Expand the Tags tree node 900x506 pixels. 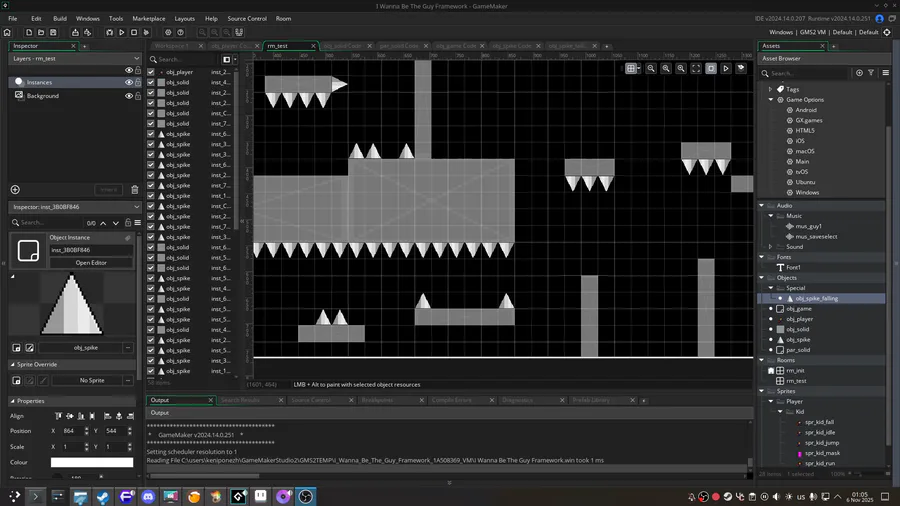coord(771,89)
